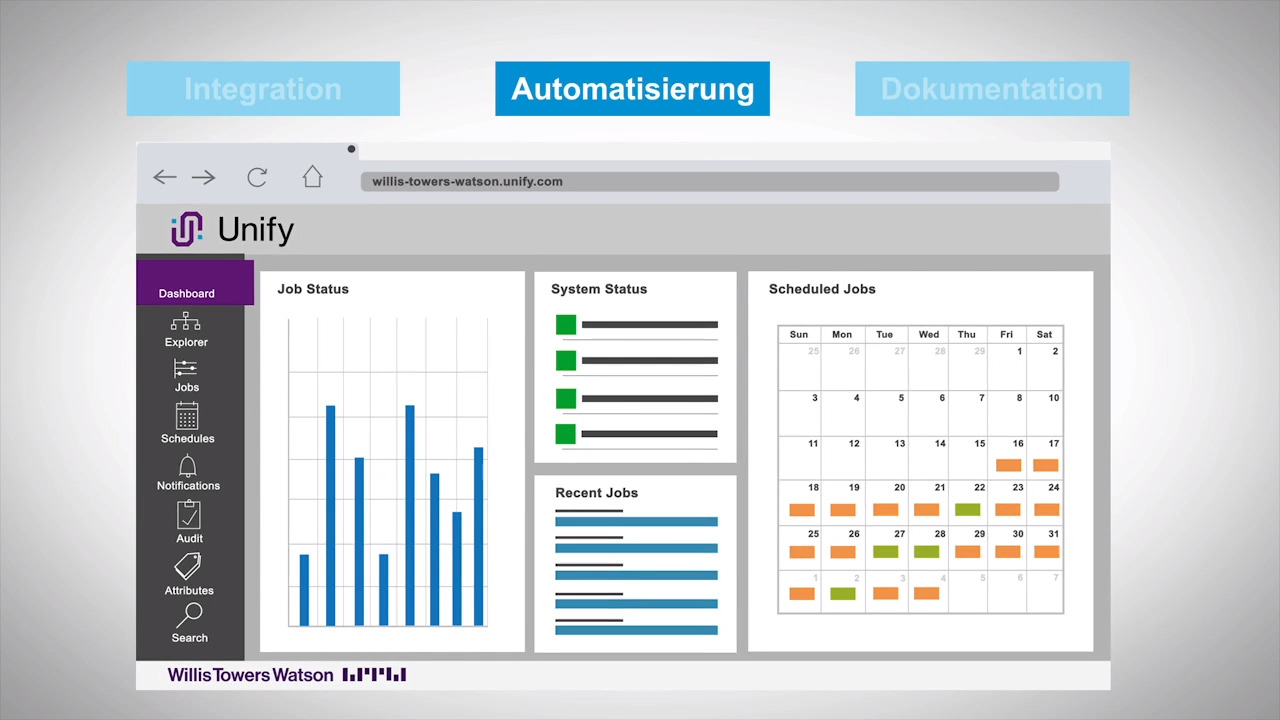1280x720 pixels.
Task: Click the browser forward arrow
Action: (203, 178)
